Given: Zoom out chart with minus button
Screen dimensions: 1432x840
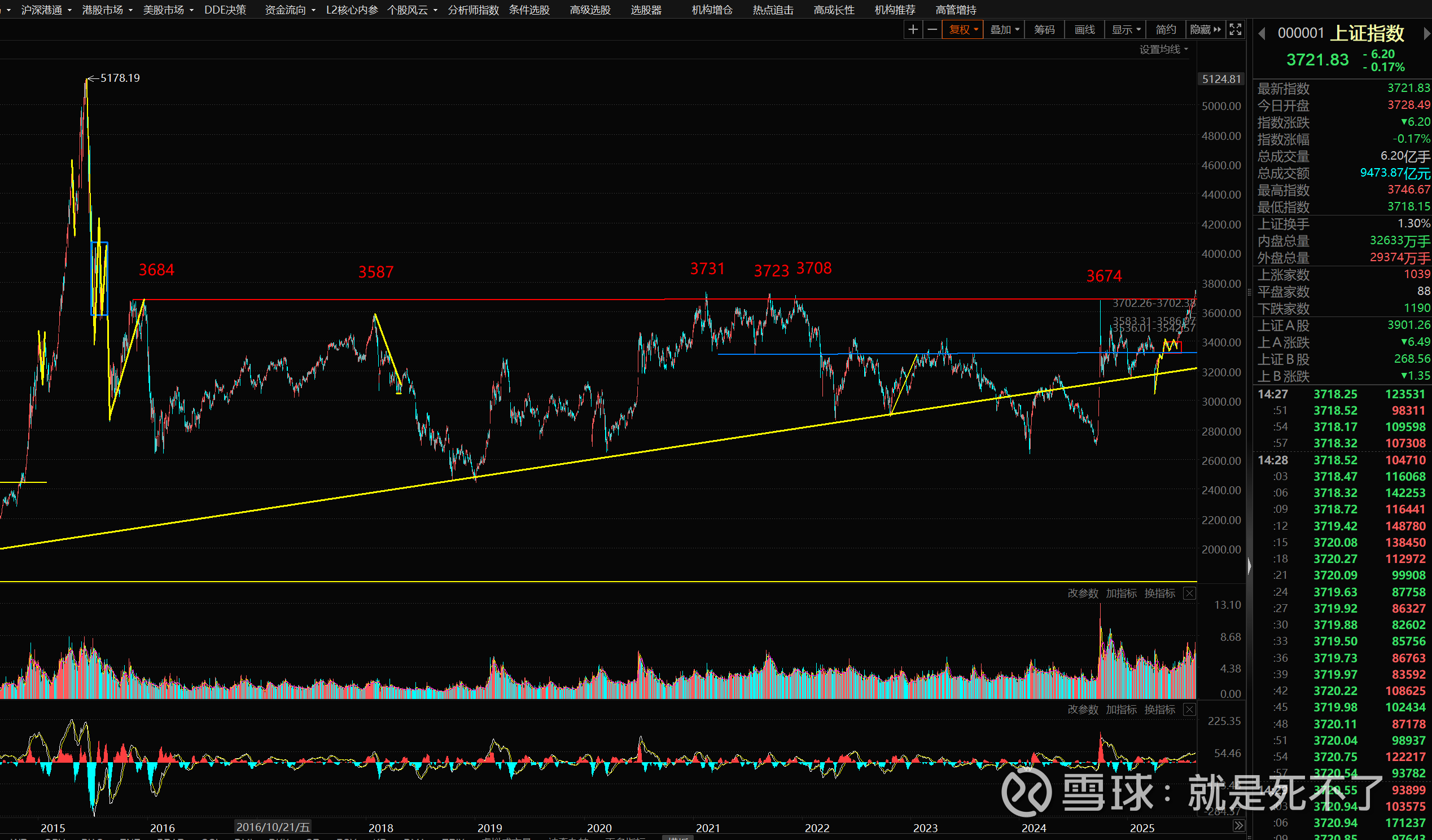Looking at the screenshot, I should (932, 29).
